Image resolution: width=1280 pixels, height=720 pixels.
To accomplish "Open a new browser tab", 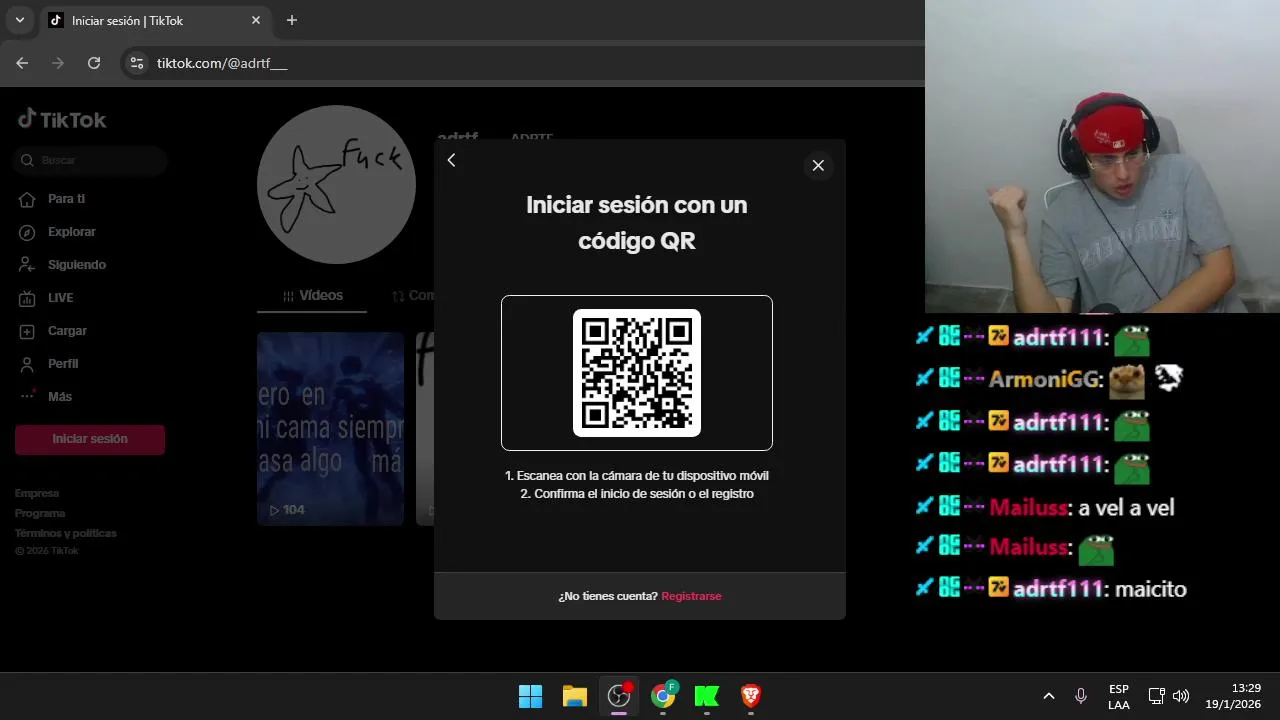I will point(292,20).
